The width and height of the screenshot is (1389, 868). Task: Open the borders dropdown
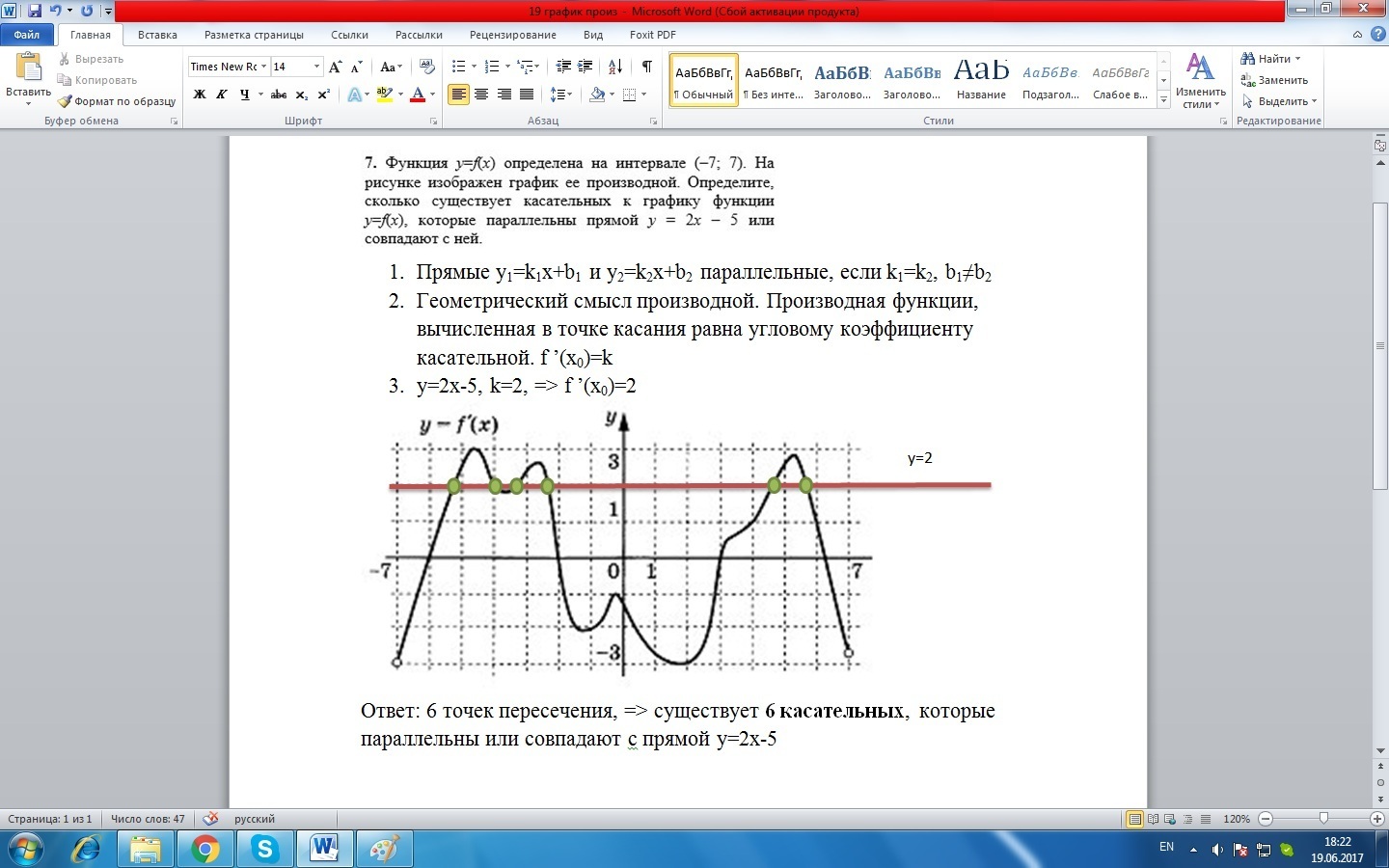coord(635,95)
